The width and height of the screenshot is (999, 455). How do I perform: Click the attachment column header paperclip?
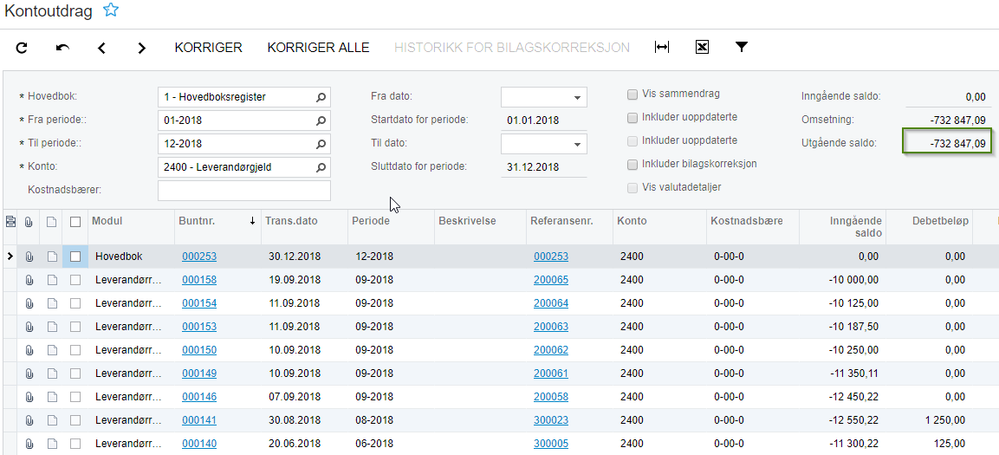click(x=29, y=222)
